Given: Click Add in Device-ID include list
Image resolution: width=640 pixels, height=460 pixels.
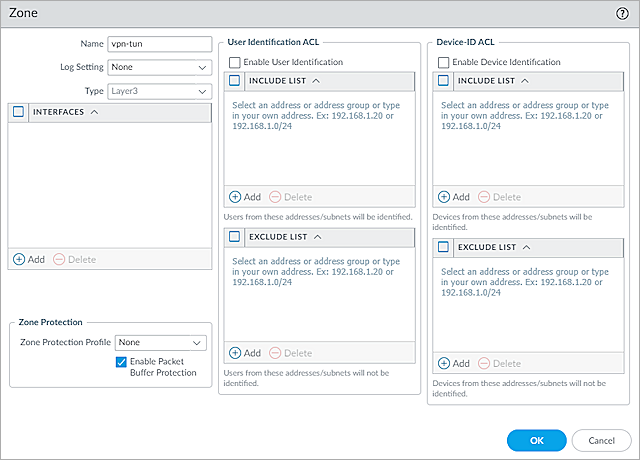Looking at the screenshot, I should tap(454, 197).
